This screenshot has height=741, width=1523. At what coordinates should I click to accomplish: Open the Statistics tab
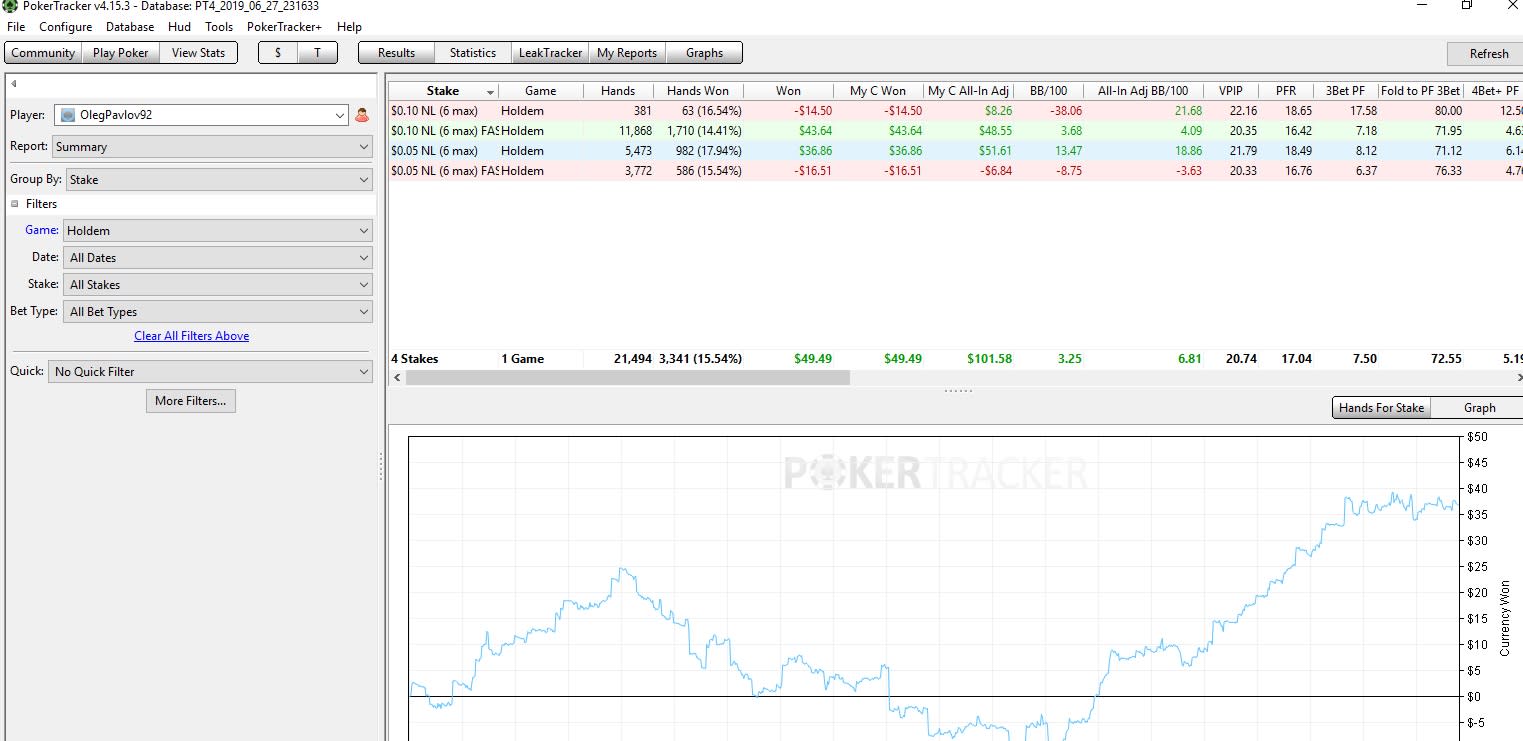[473, 53]
